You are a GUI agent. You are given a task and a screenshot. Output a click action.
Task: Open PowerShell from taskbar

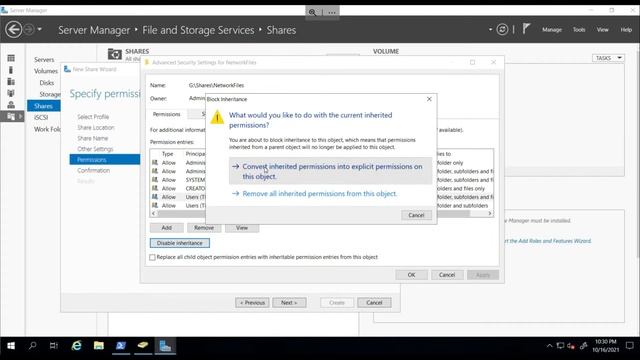[120, 346]
